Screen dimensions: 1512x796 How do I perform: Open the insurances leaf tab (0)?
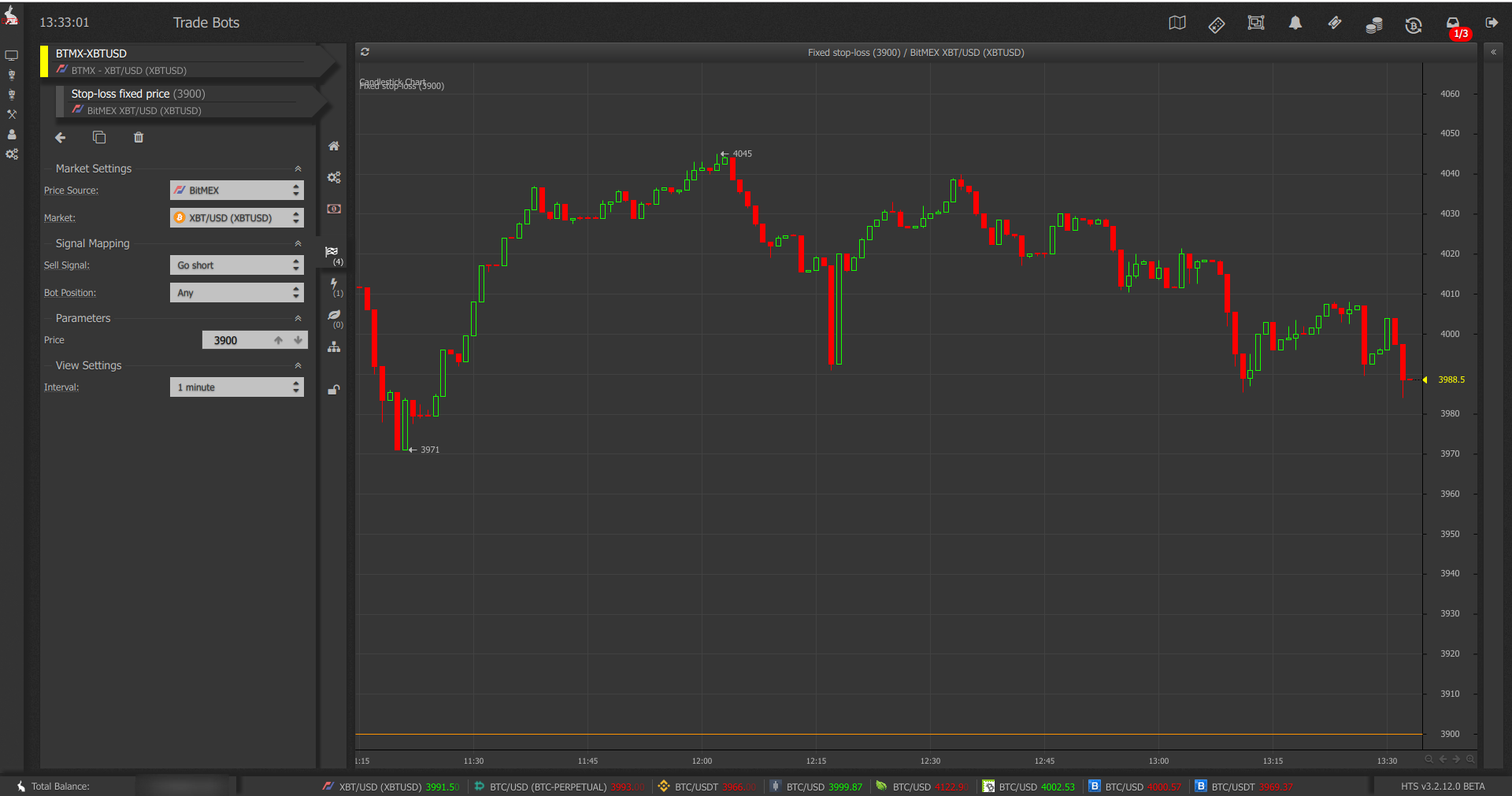[335, 318]
